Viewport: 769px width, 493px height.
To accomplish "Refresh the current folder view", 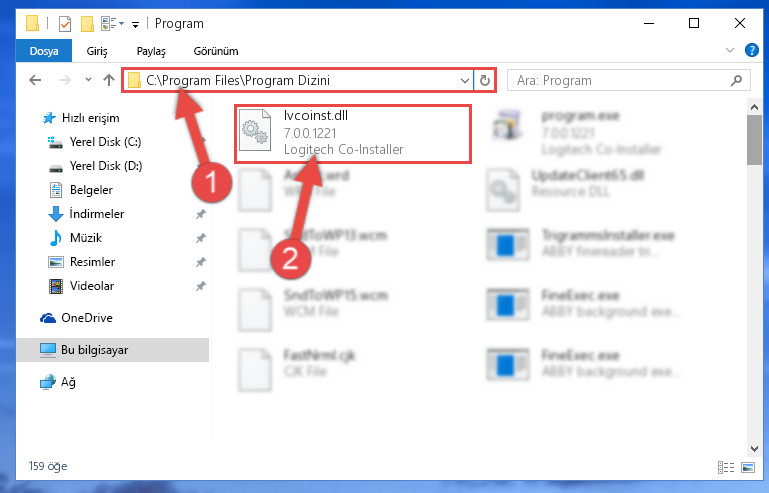I will tap(485, 80).
